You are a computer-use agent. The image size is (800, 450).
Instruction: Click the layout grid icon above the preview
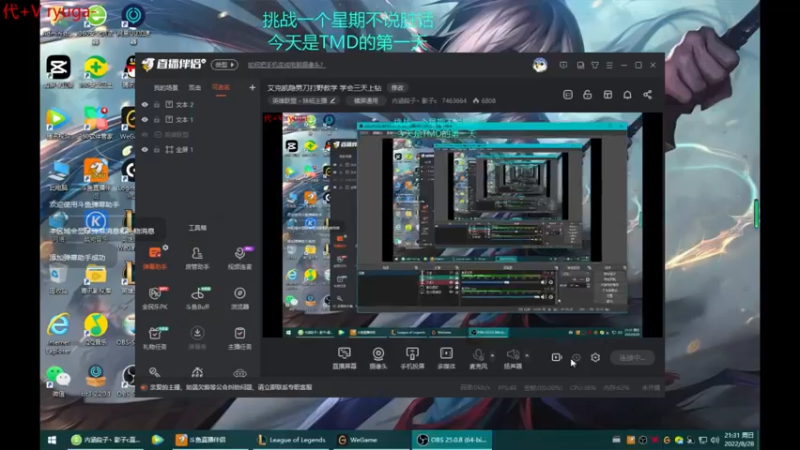coord(608,95)
